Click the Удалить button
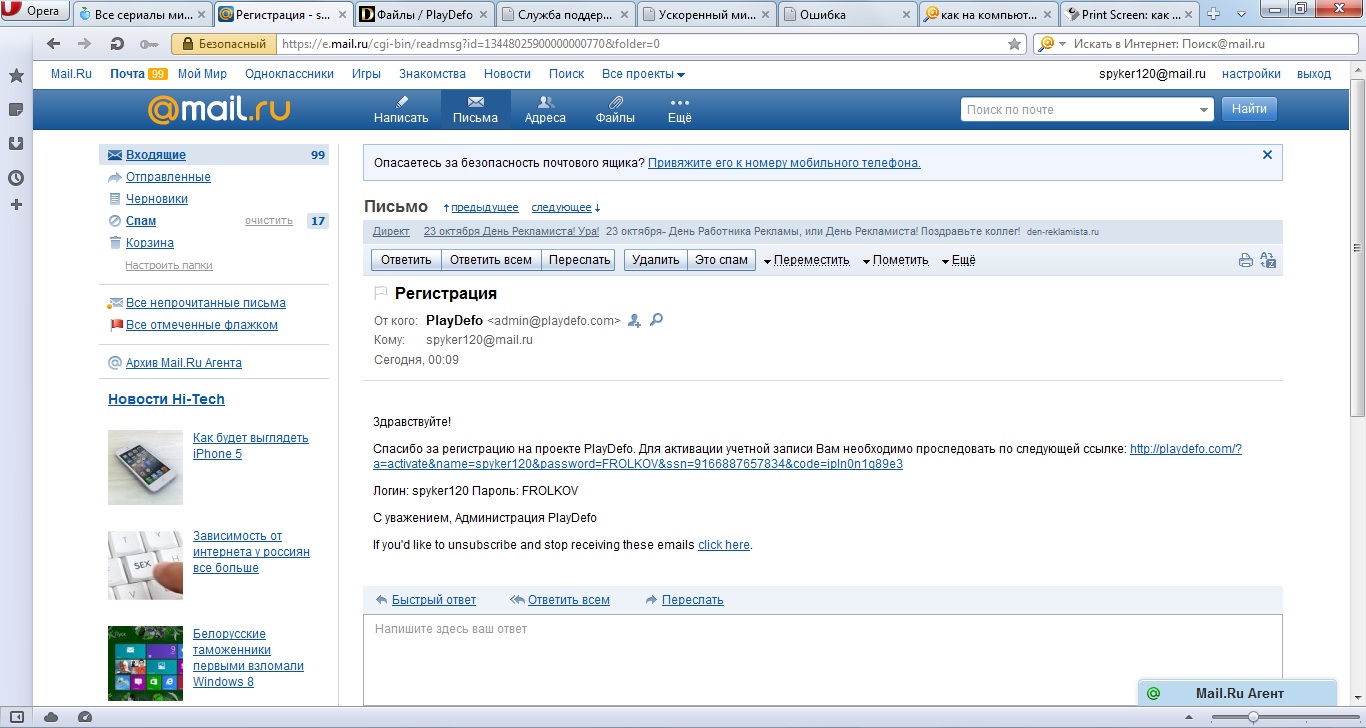The image size is (1366, 728). (656, 260)
